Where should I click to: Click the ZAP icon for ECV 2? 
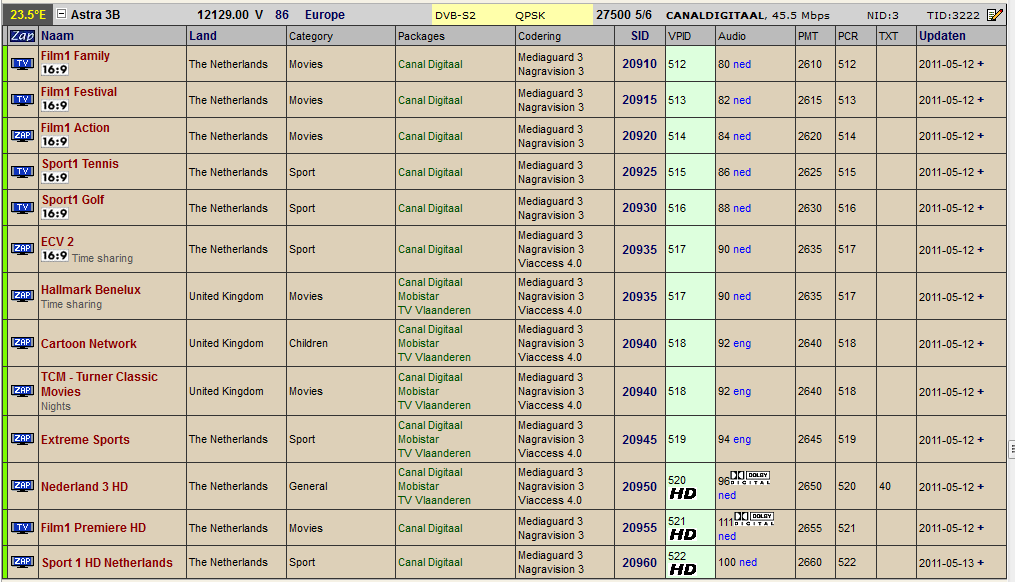pos(22,249)
